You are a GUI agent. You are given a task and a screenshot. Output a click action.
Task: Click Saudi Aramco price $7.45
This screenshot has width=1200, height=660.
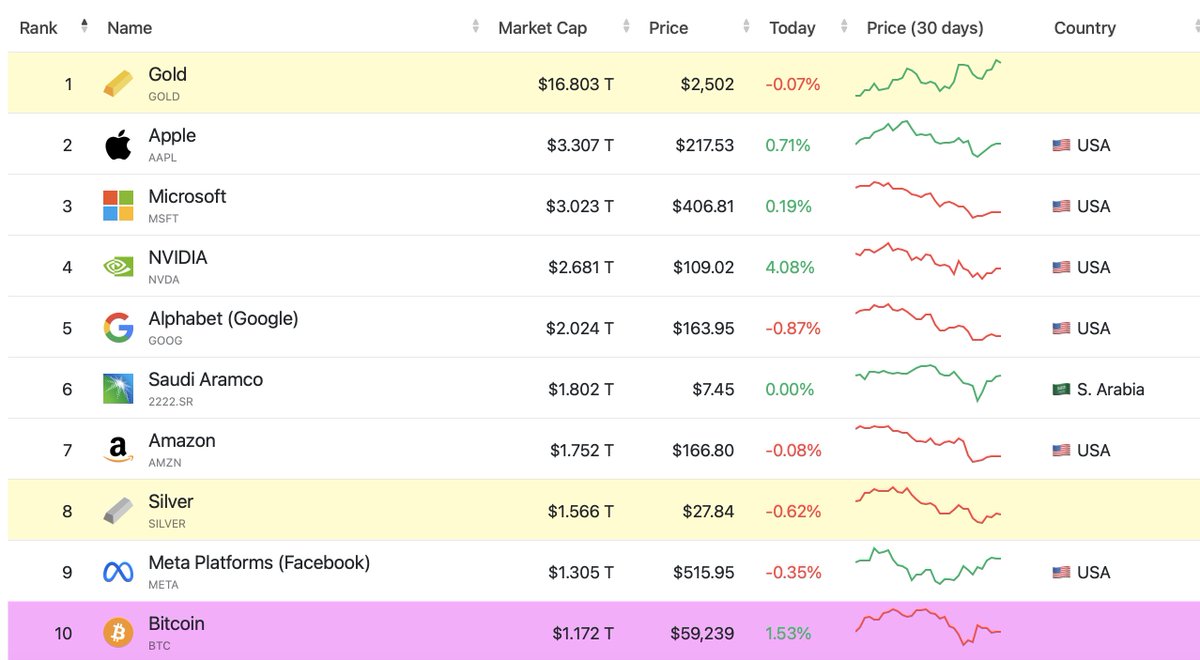click(713, 390)
